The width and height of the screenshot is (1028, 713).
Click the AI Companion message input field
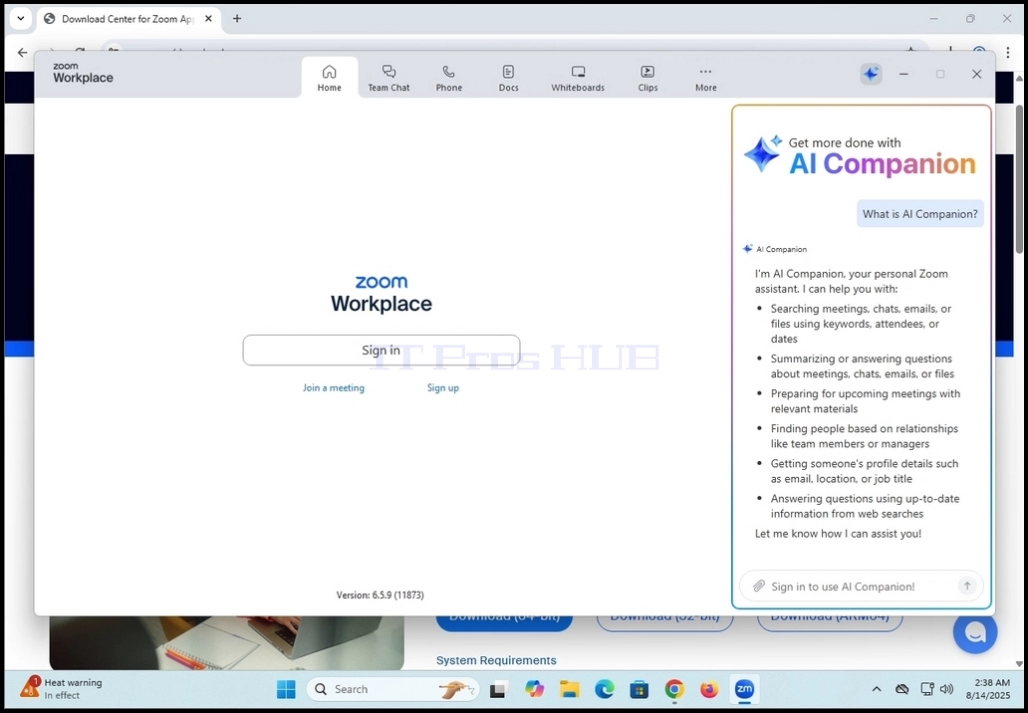point(861,586)
